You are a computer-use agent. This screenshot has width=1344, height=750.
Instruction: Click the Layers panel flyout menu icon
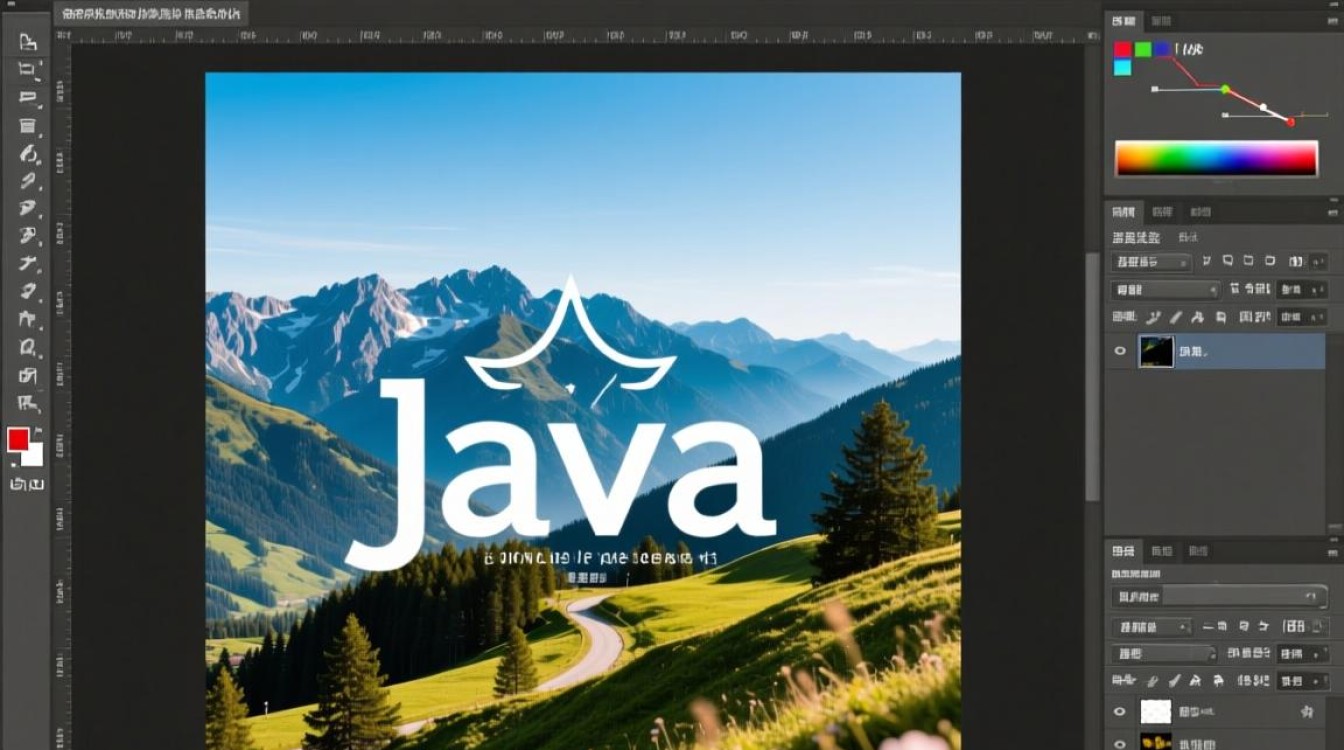point(1331,213)
